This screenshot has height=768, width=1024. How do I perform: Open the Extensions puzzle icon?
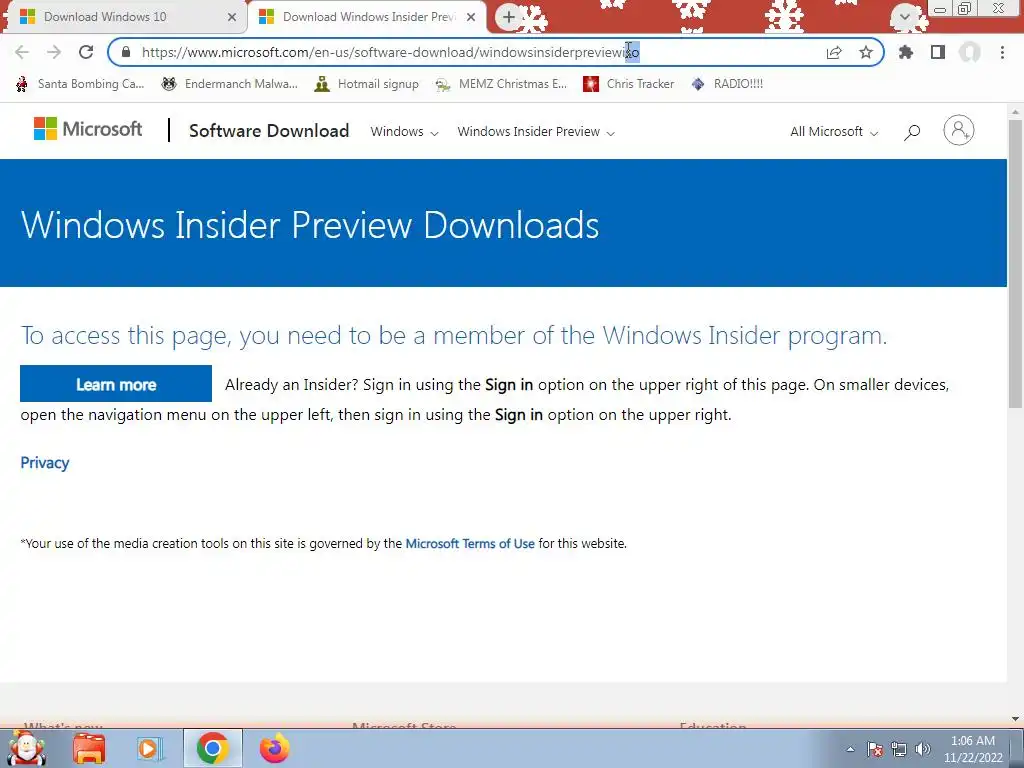point(906,52)
